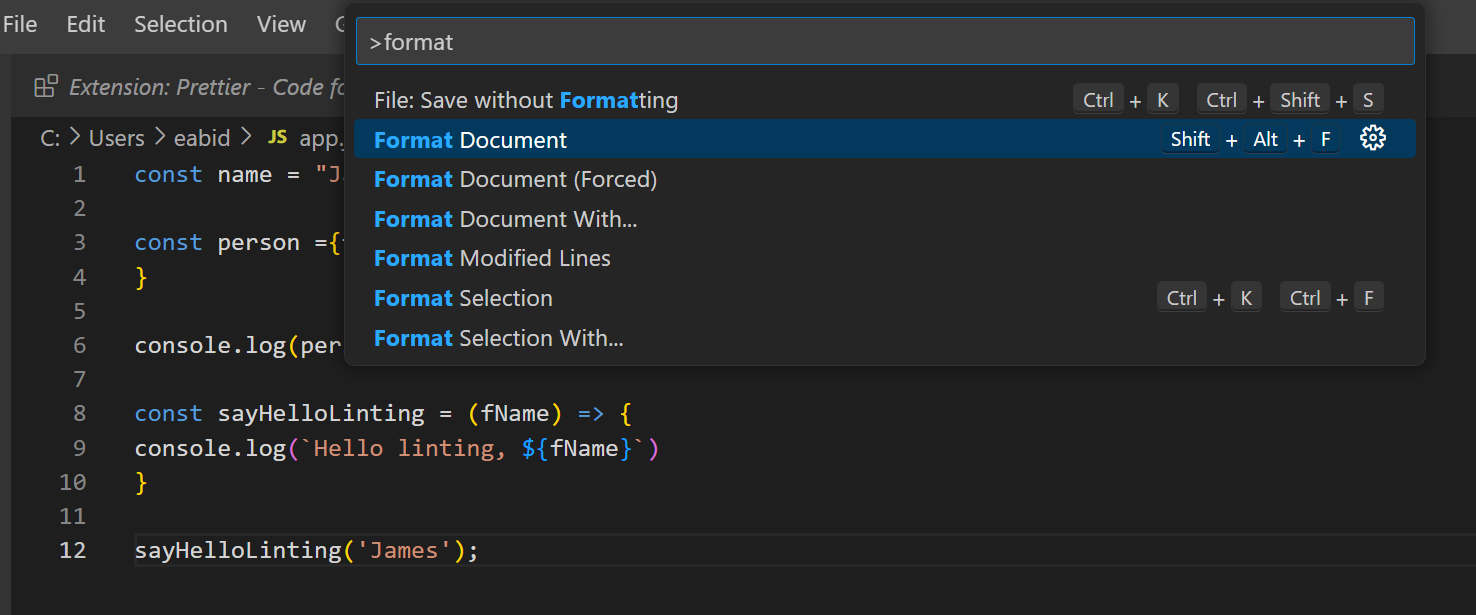Screen dimensions: 1476x615
Task: Expand the Users breadcrumb folder
Action: tap(116, 138)
